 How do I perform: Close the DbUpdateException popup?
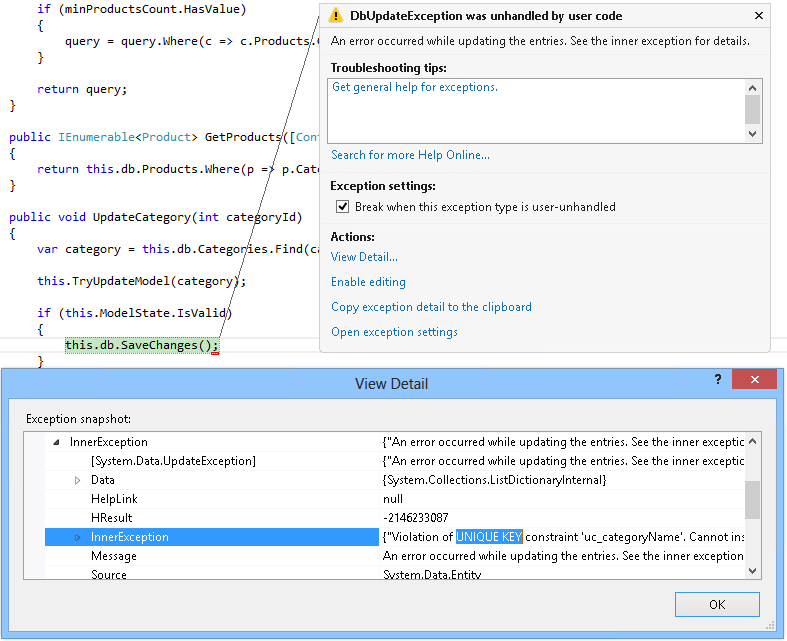pyautogui.click(x=758, y=16)
